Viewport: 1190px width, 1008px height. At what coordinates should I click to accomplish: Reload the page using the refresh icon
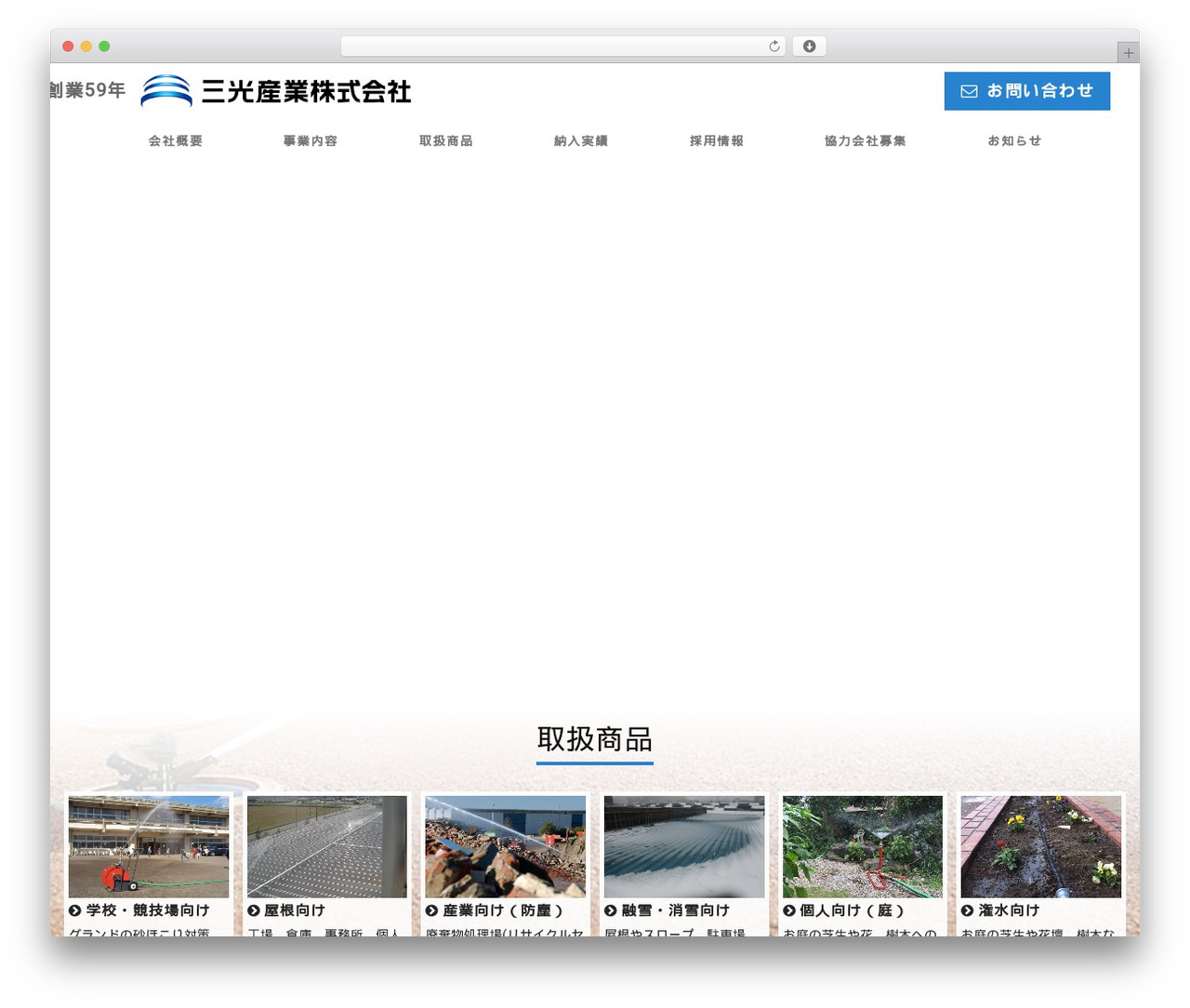pos(773,46)
